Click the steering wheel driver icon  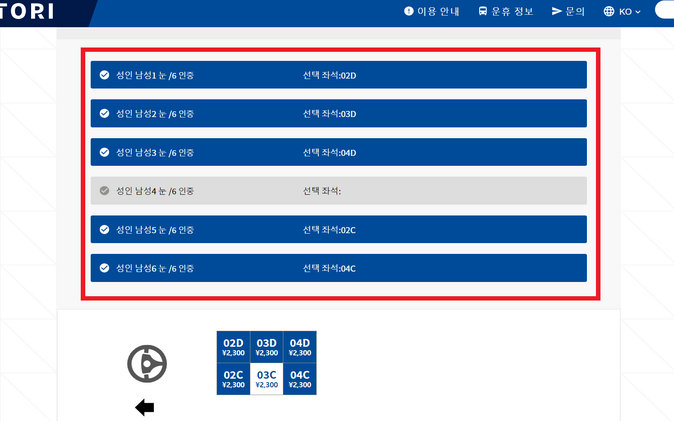coord(147,364)
